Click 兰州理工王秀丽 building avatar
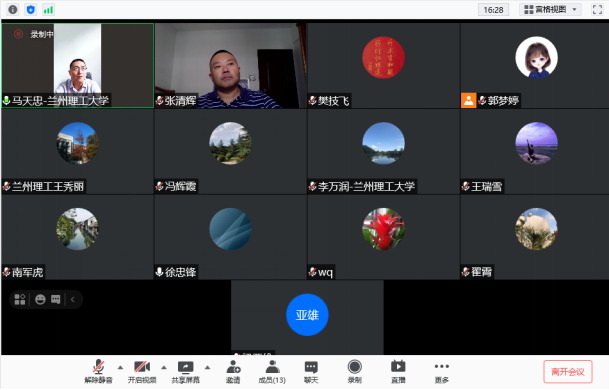Screen dimensions: 609x390 pos(77,143)
